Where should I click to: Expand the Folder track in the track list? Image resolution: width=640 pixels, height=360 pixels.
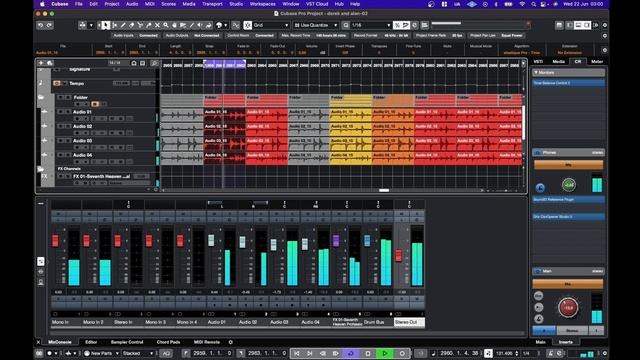pyautogui.click(x=41, y=98)
